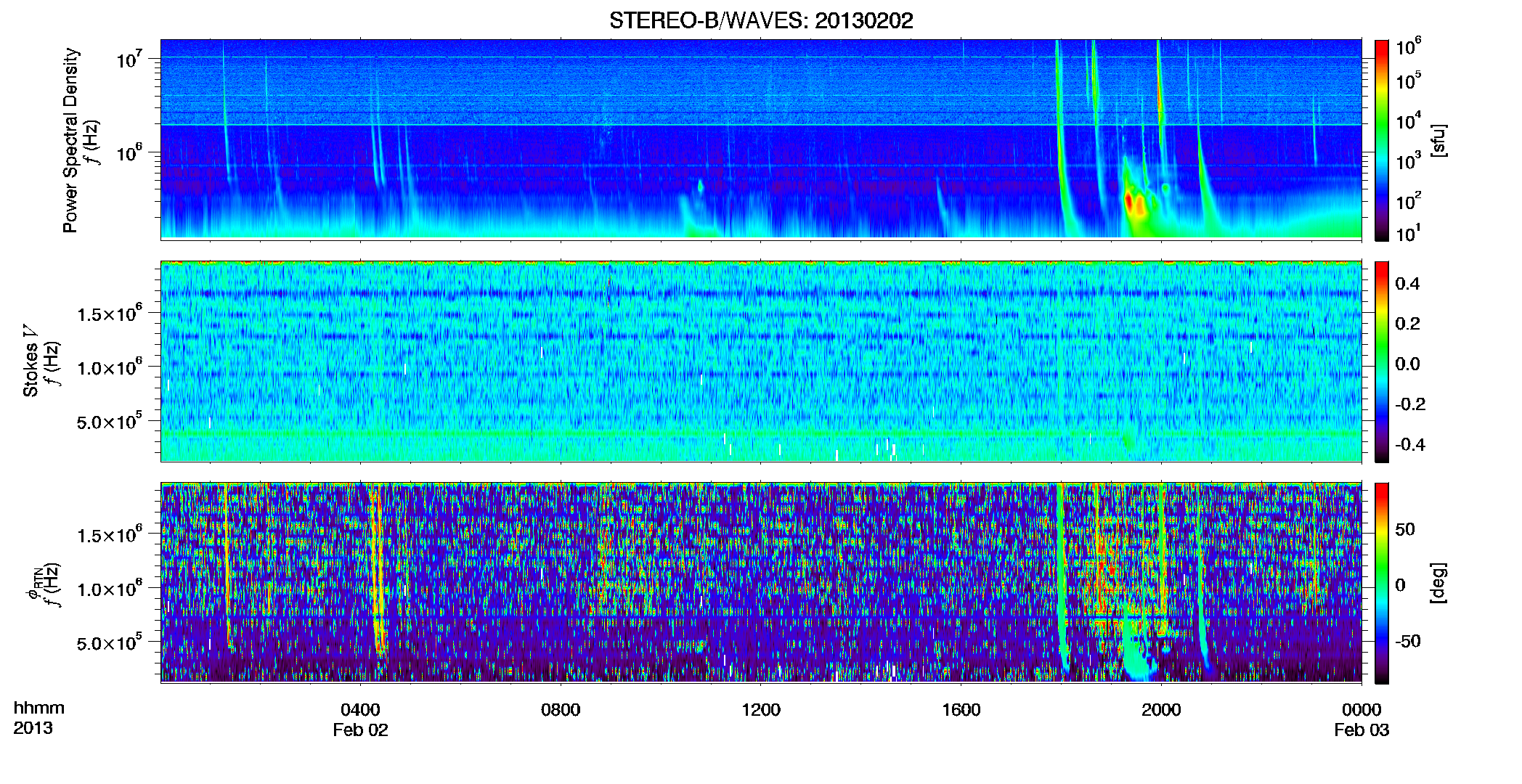Click the Feb 03 date label
The height and width of the screenshot is (784, 1522).
(1362, 730)
